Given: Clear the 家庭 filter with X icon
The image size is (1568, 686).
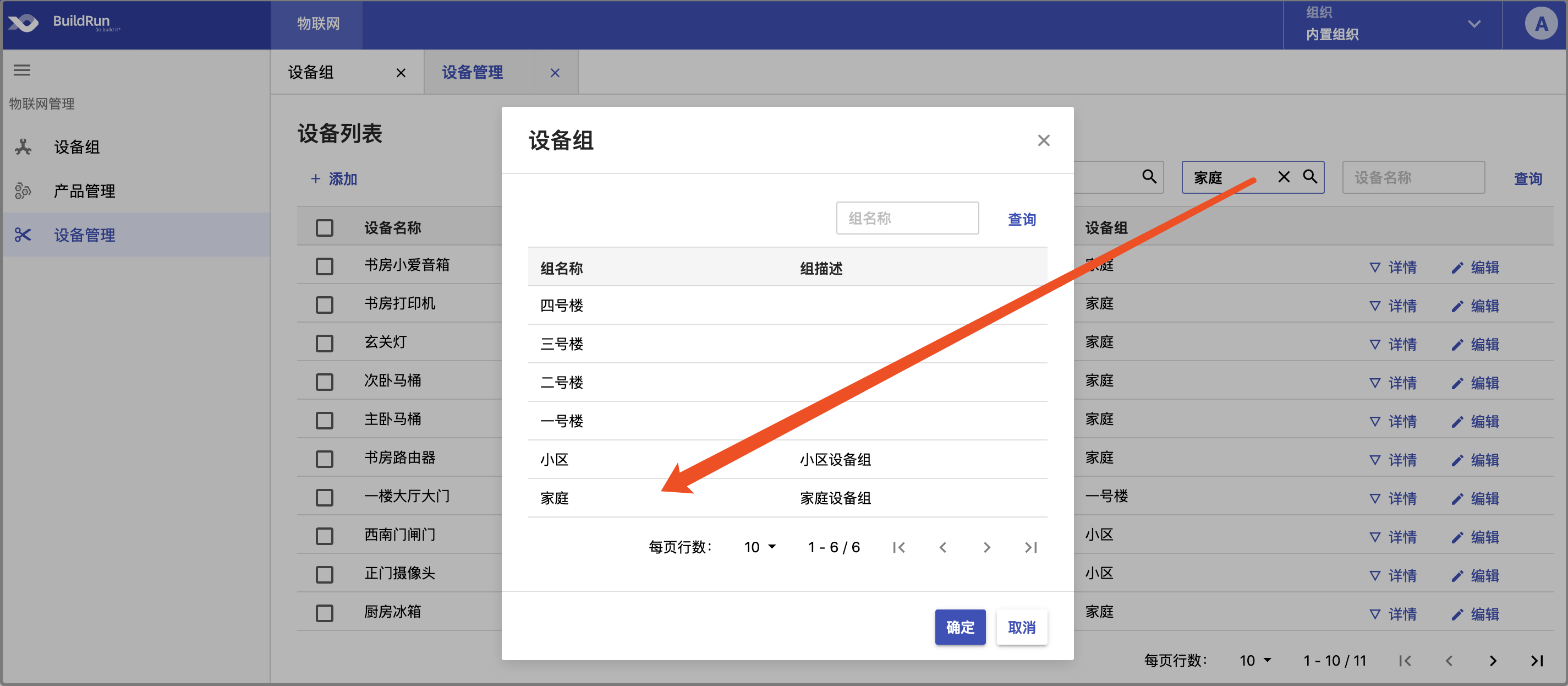Looking at the screenshot, I should click(x=1283, y=177).
